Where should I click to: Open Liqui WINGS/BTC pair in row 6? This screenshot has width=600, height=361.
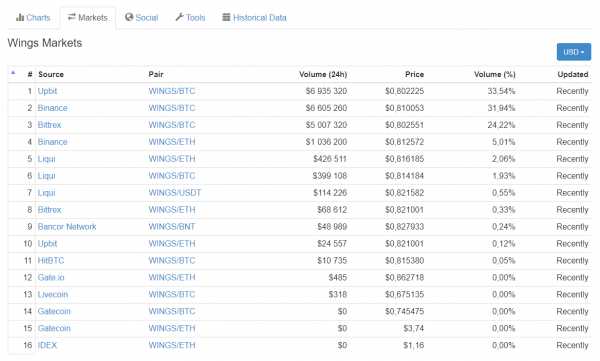coord(172,176)
